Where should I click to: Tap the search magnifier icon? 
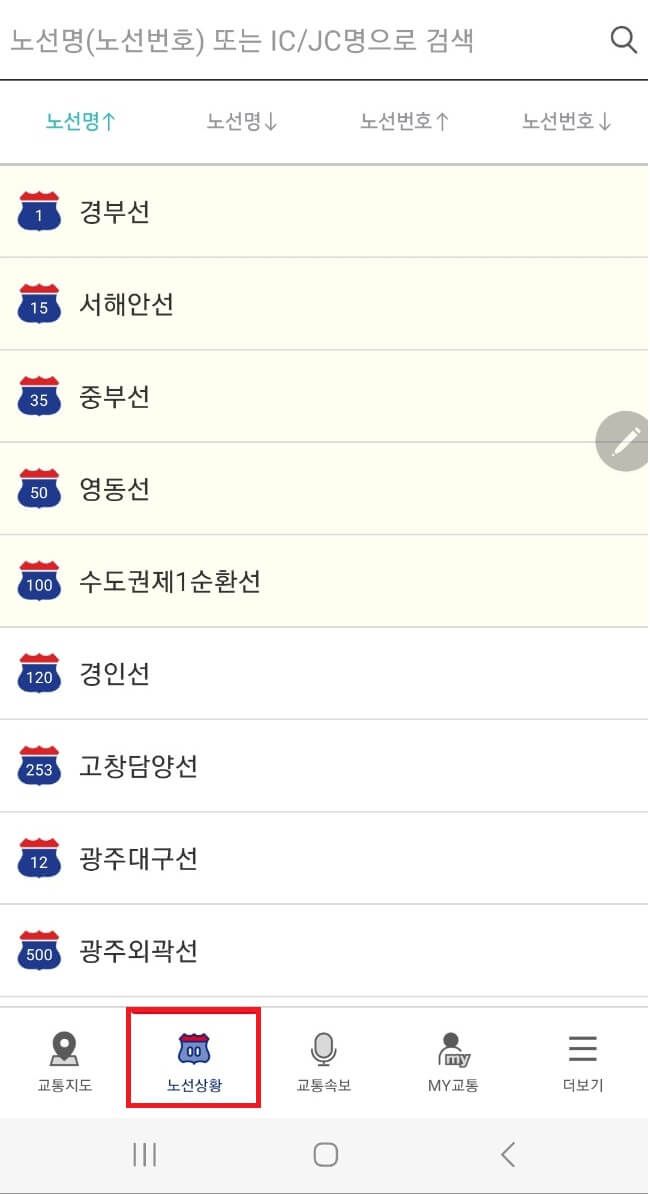pos(623,39)
